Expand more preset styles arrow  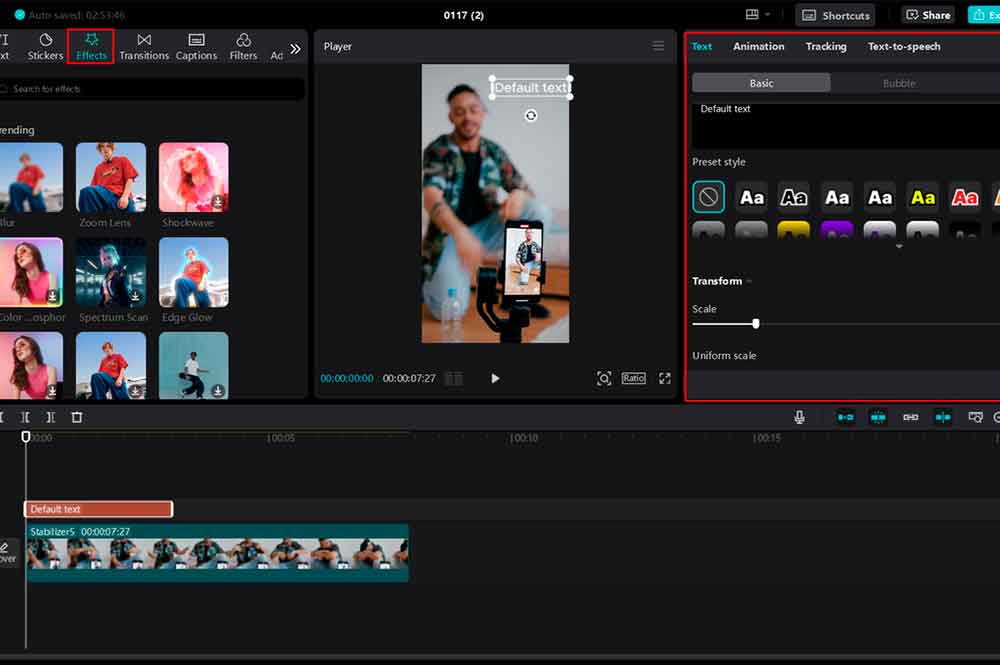899,246
